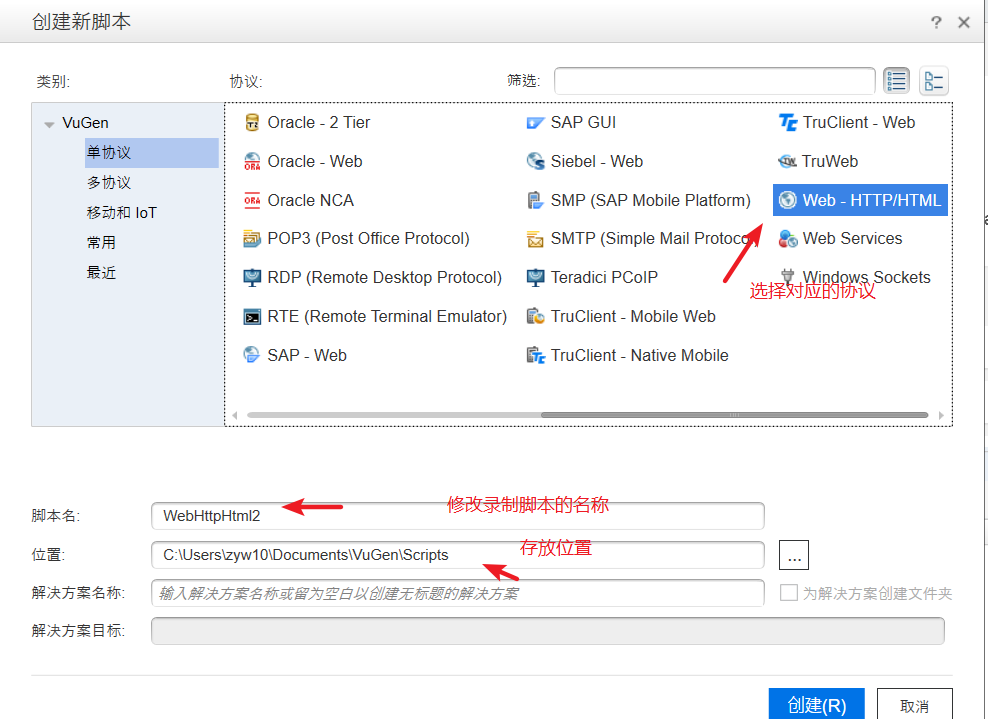Open the 最近 category
Viewport: 988px width, 719px height.
coord(101,273)
